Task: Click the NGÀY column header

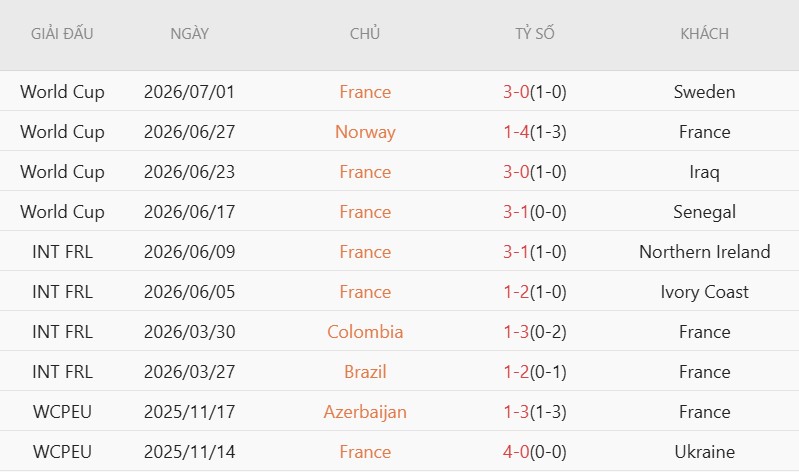Action: 190,34
